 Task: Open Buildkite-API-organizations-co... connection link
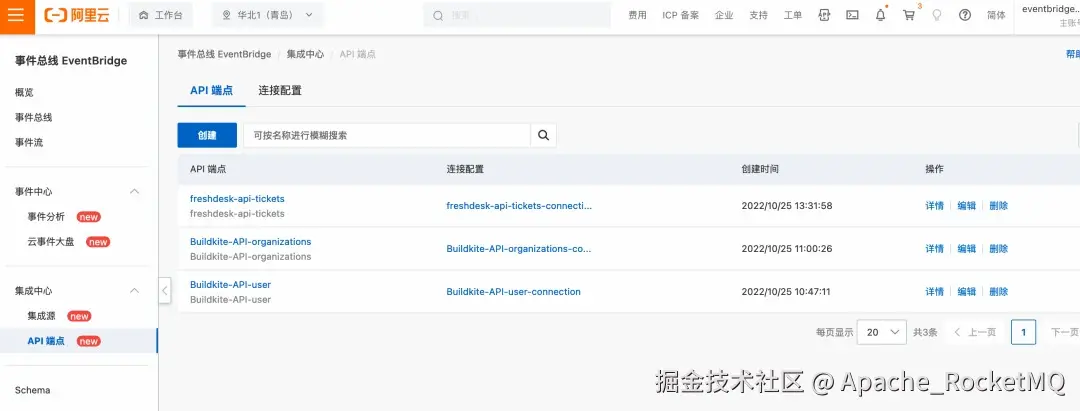pyautogui.click(x=519, y=249)
